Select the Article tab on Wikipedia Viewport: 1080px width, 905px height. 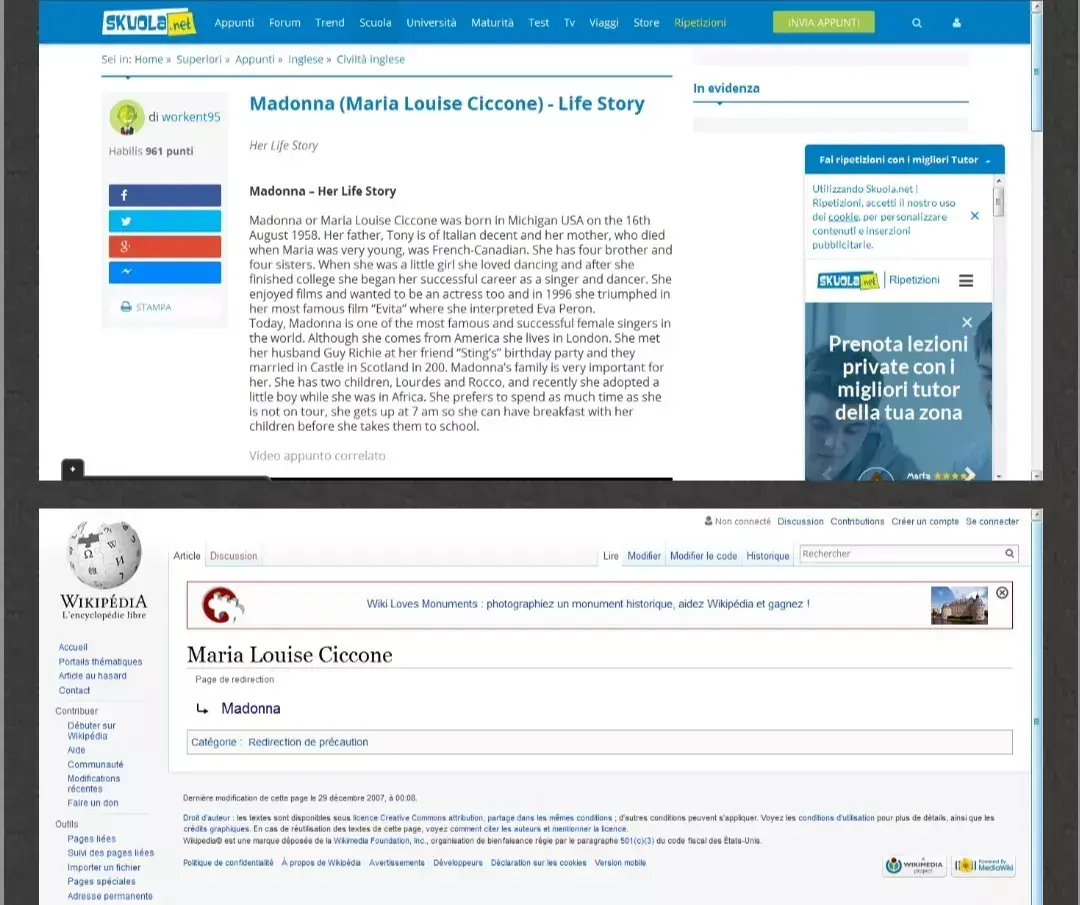point(187,556)
